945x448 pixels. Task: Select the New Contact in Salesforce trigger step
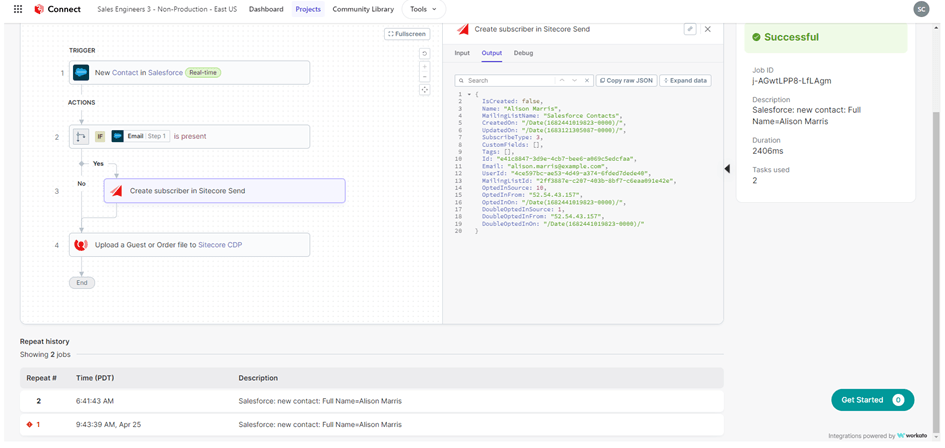pyautogui.click(x=189, y=72)
